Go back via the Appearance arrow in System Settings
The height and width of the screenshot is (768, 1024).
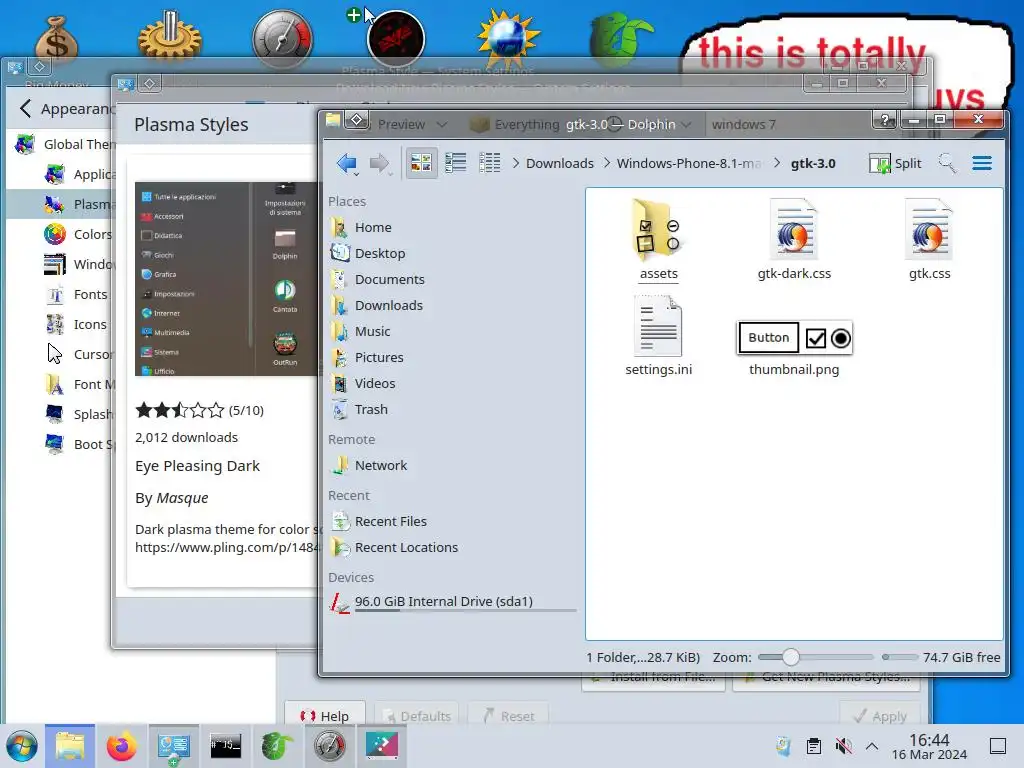click(x=25, y=108)
